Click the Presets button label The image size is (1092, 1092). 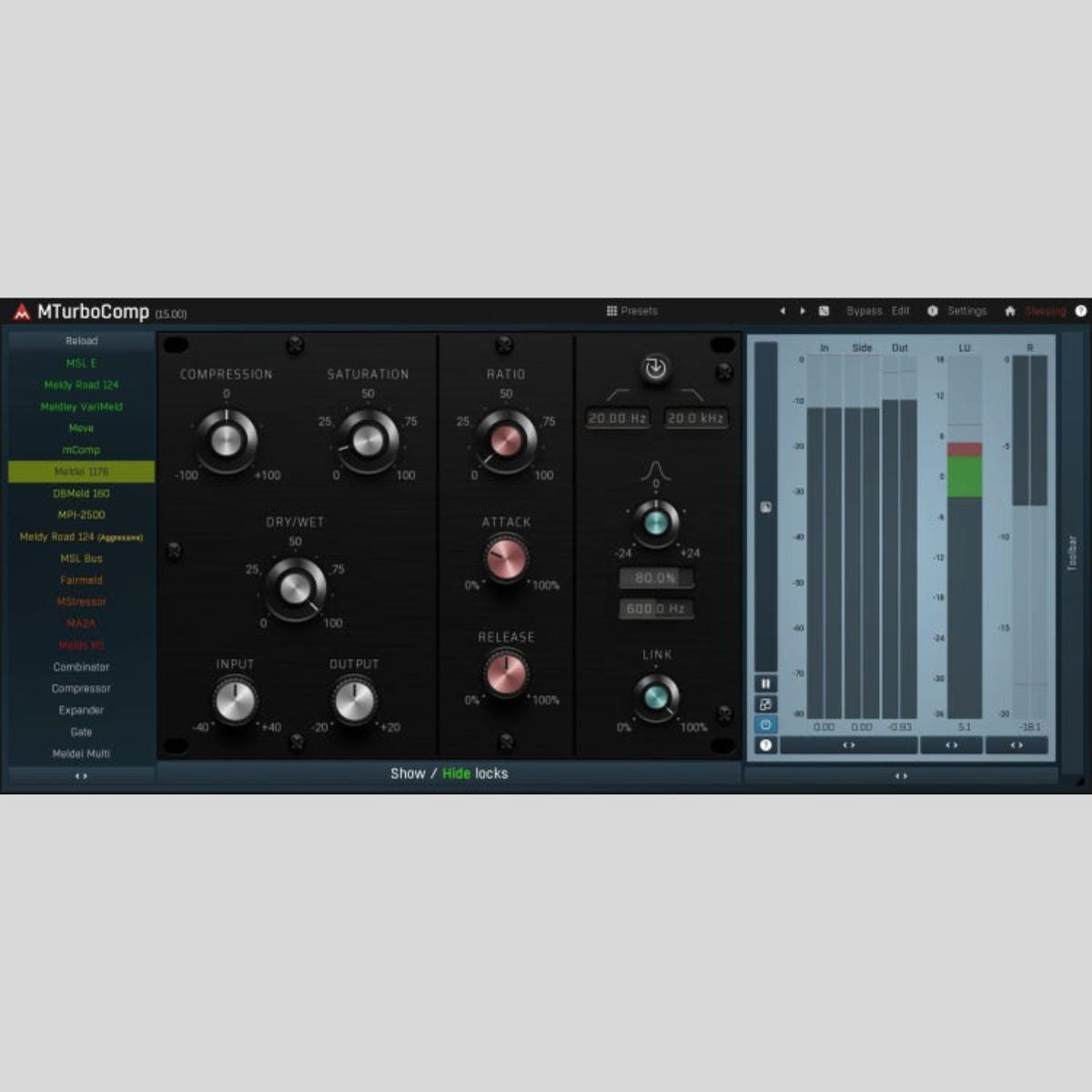639,310
